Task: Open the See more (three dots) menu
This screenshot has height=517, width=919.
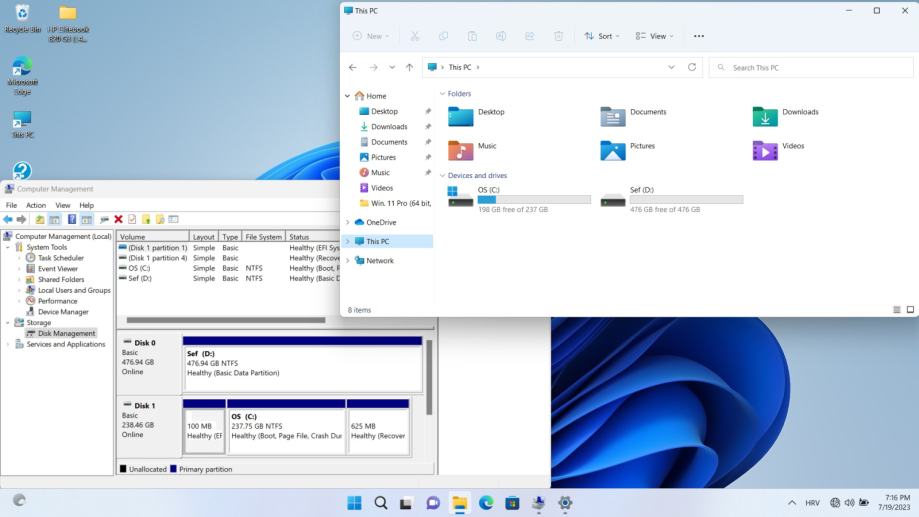Action: (x=698, y=36)
